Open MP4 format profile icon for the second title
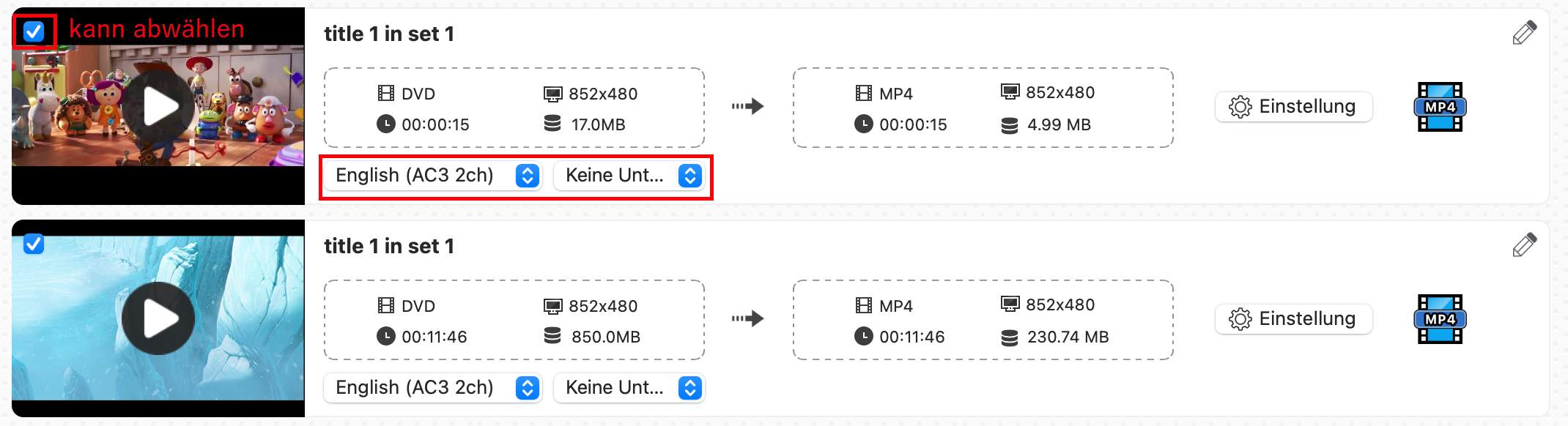 coord(1440,319)
